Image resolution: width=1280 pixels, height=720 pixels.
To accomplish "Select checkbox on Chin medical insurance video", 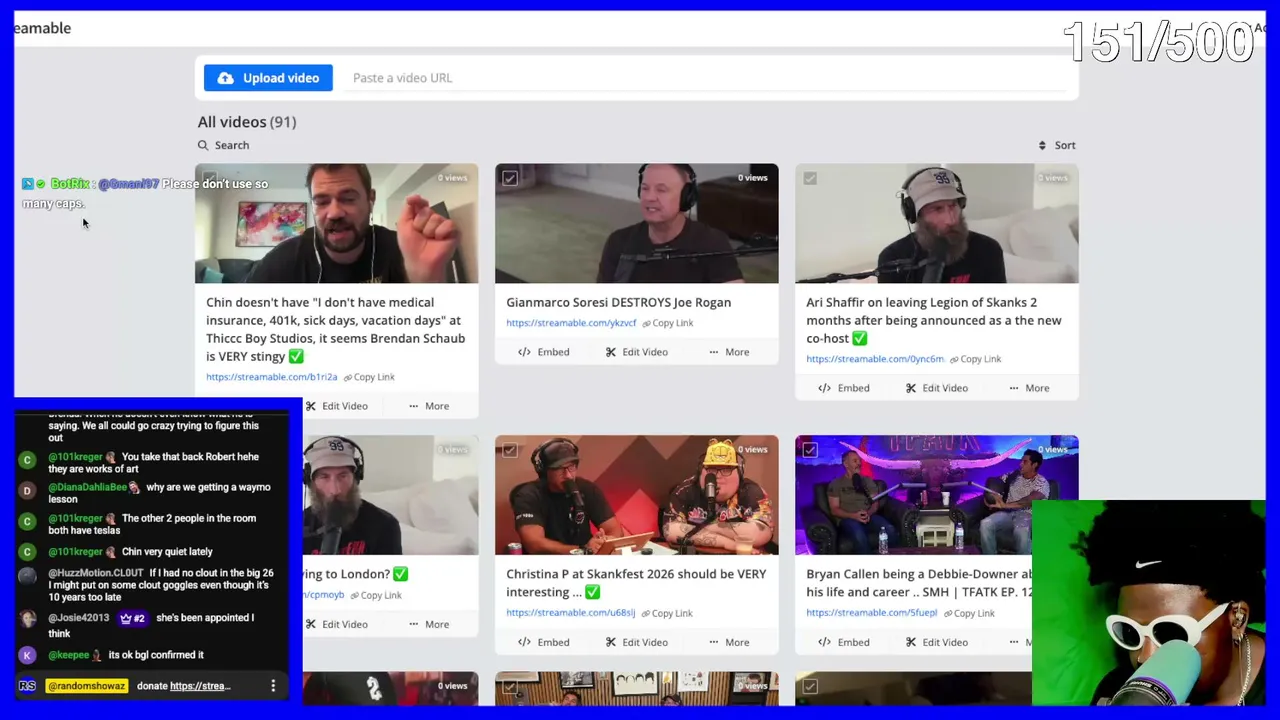I will tap(209, 178).
